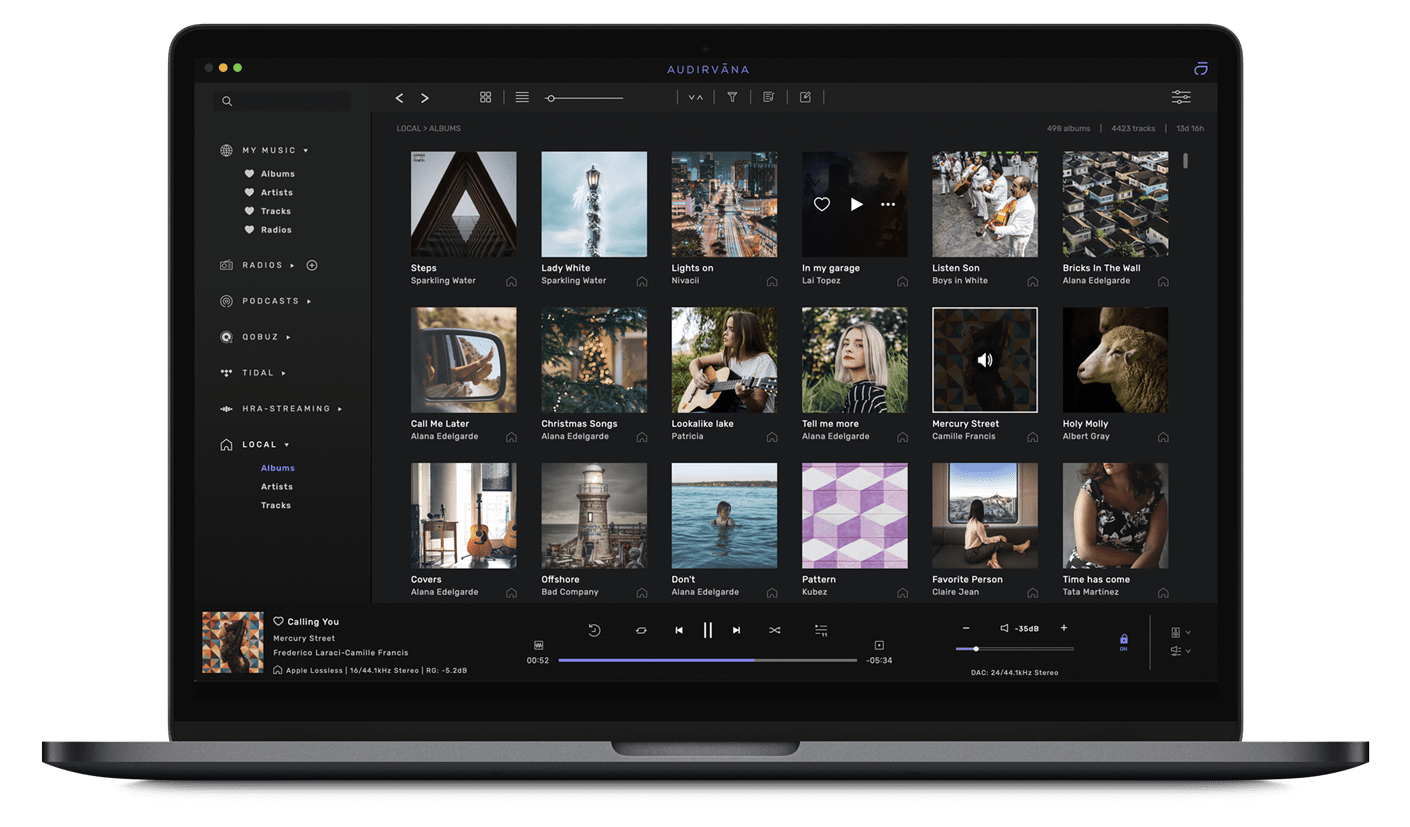The image size is (1410, 827).
Task: Favorite the Calling You track heart
Action: tap(279, 621)
